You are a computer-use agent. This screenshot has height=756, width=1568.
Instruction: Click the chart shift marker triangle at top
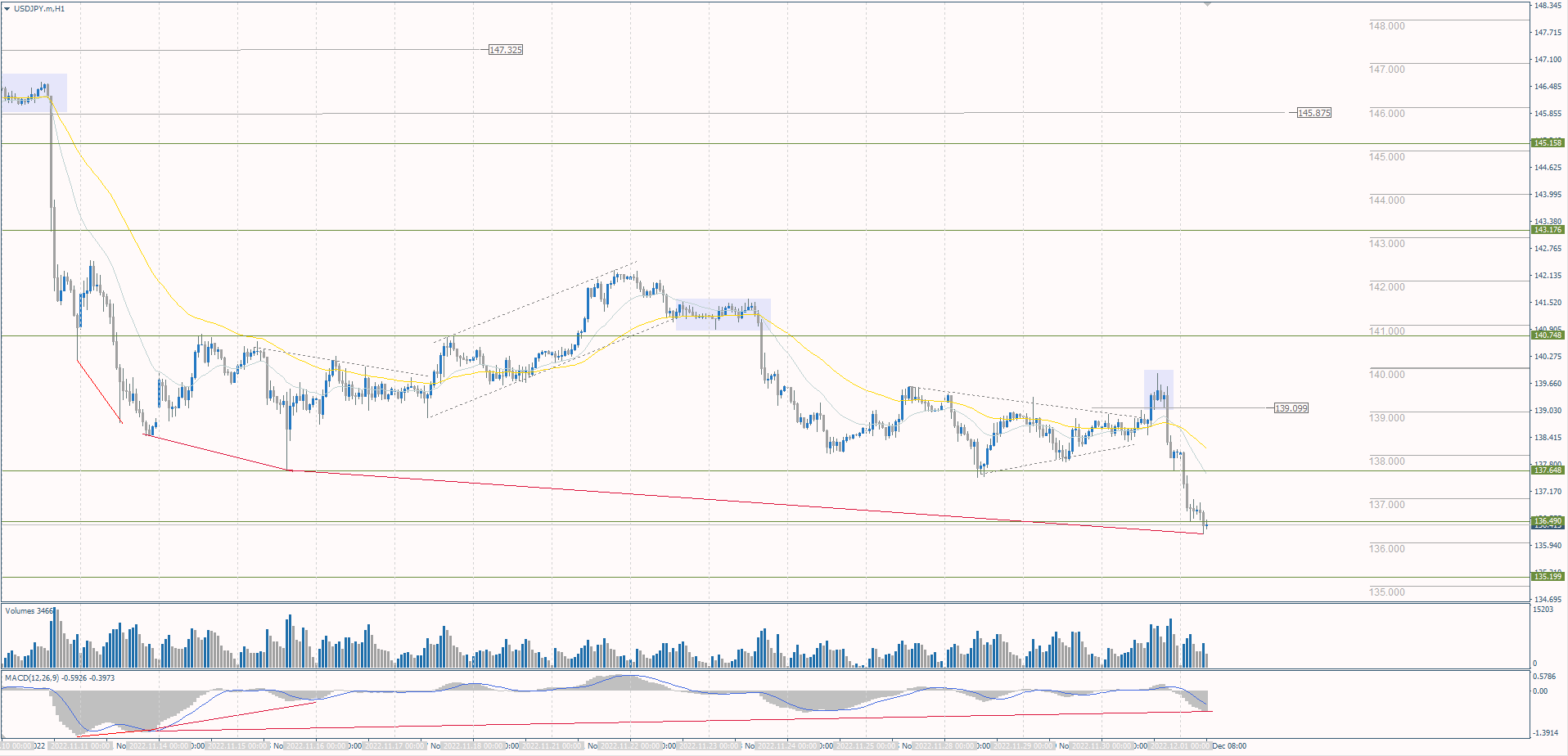coord(1207,4)
